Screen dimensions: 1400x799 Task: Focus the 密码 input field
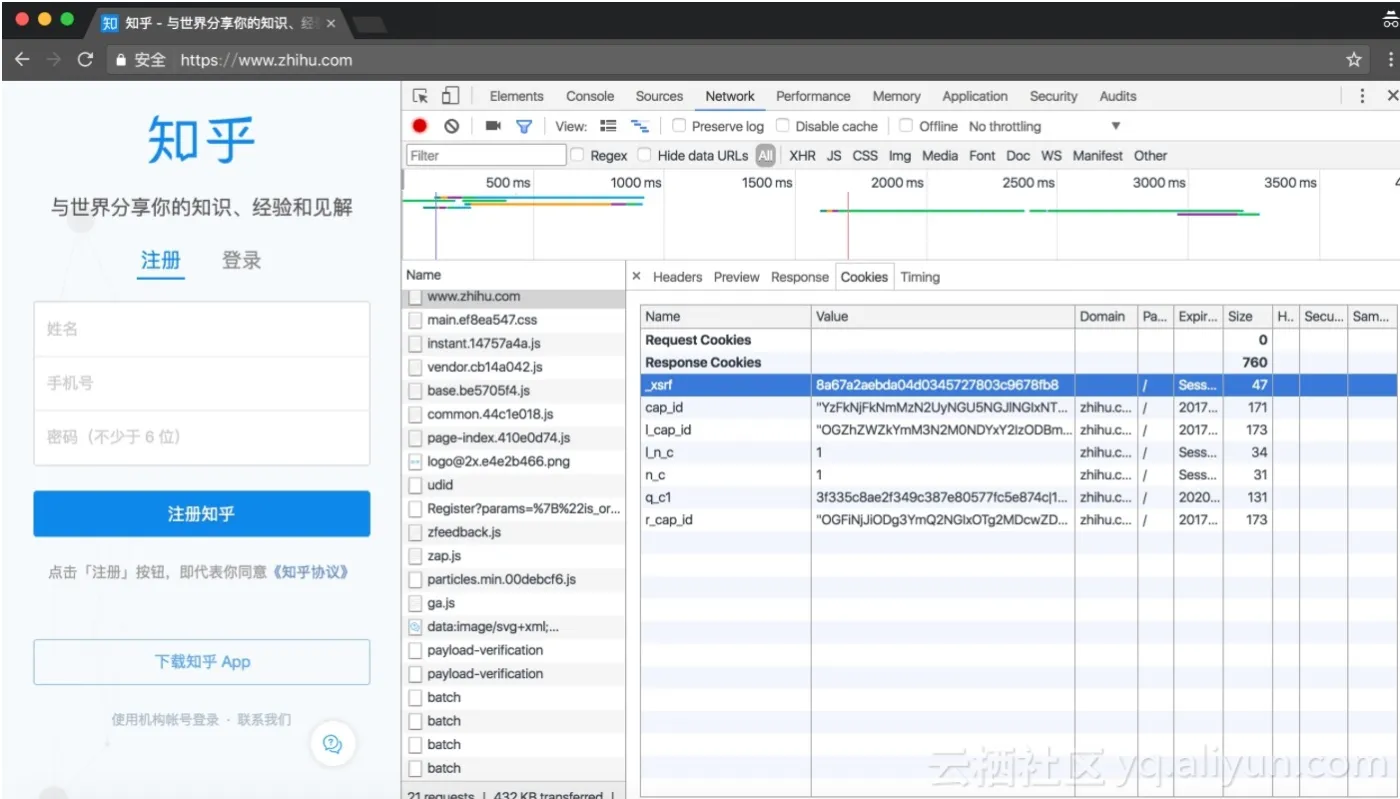[202, 437]
